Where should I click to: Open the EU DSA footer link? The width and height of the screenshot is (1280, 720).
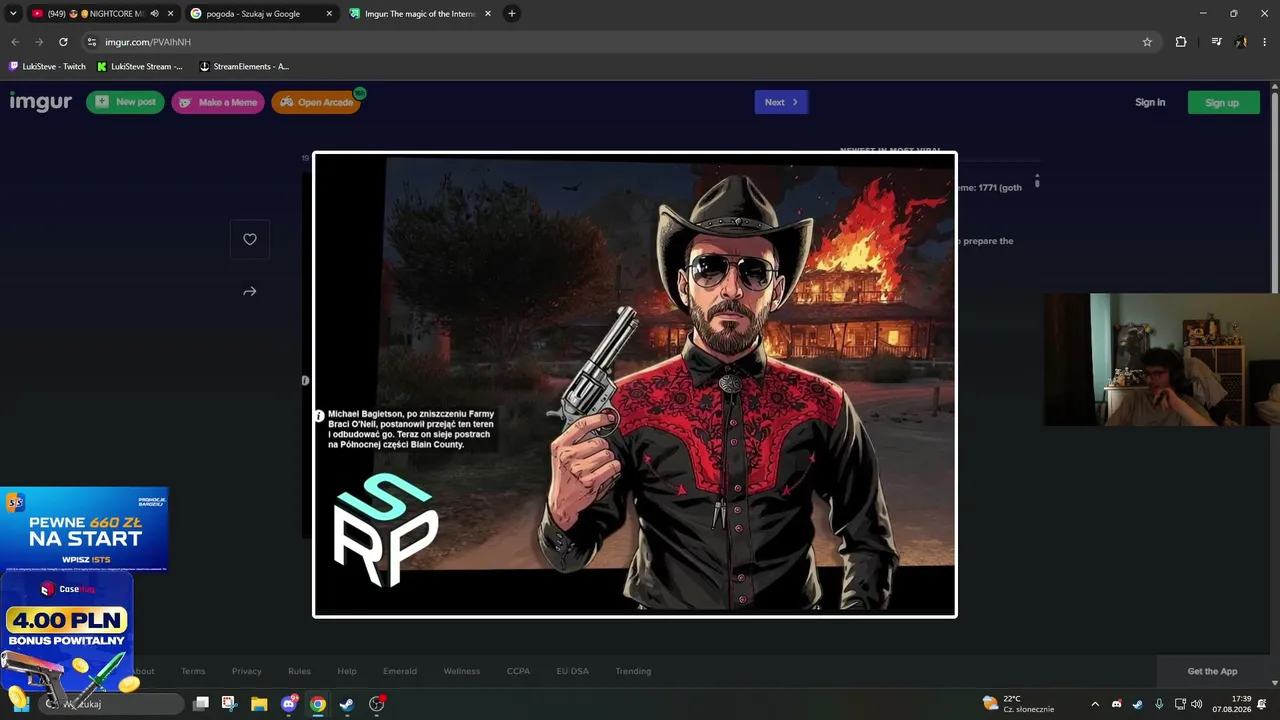[573, 671]
